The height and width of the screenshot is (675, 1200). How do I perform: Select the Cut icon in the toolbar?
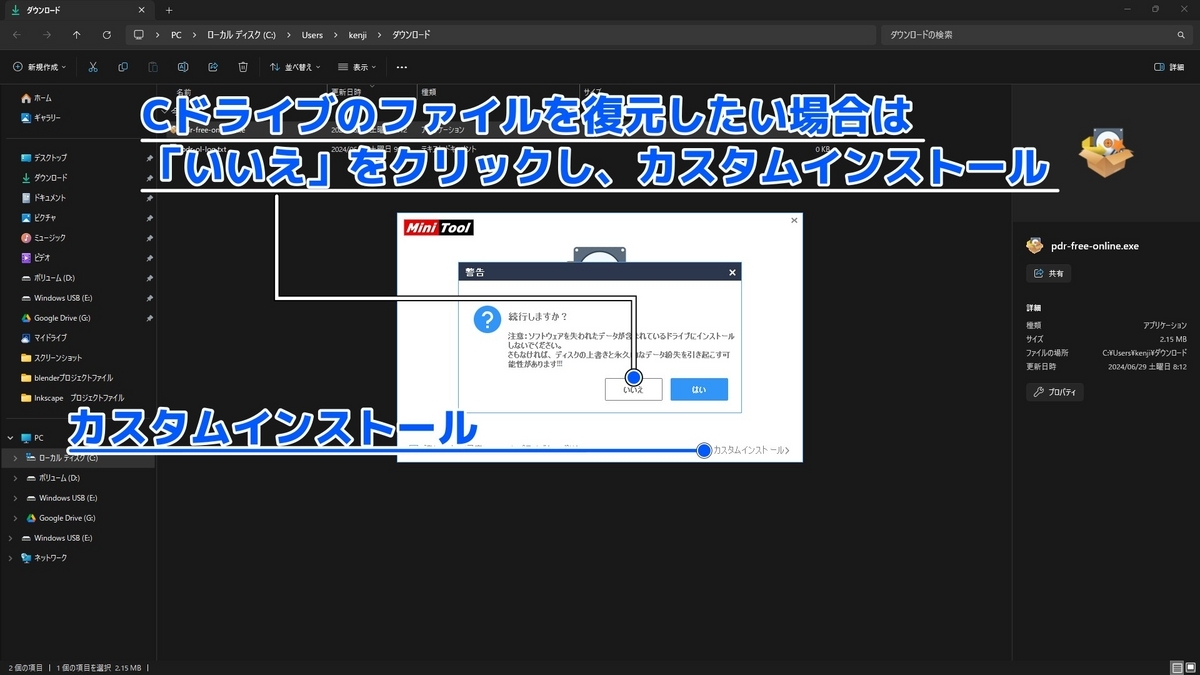tap(93, 67)
